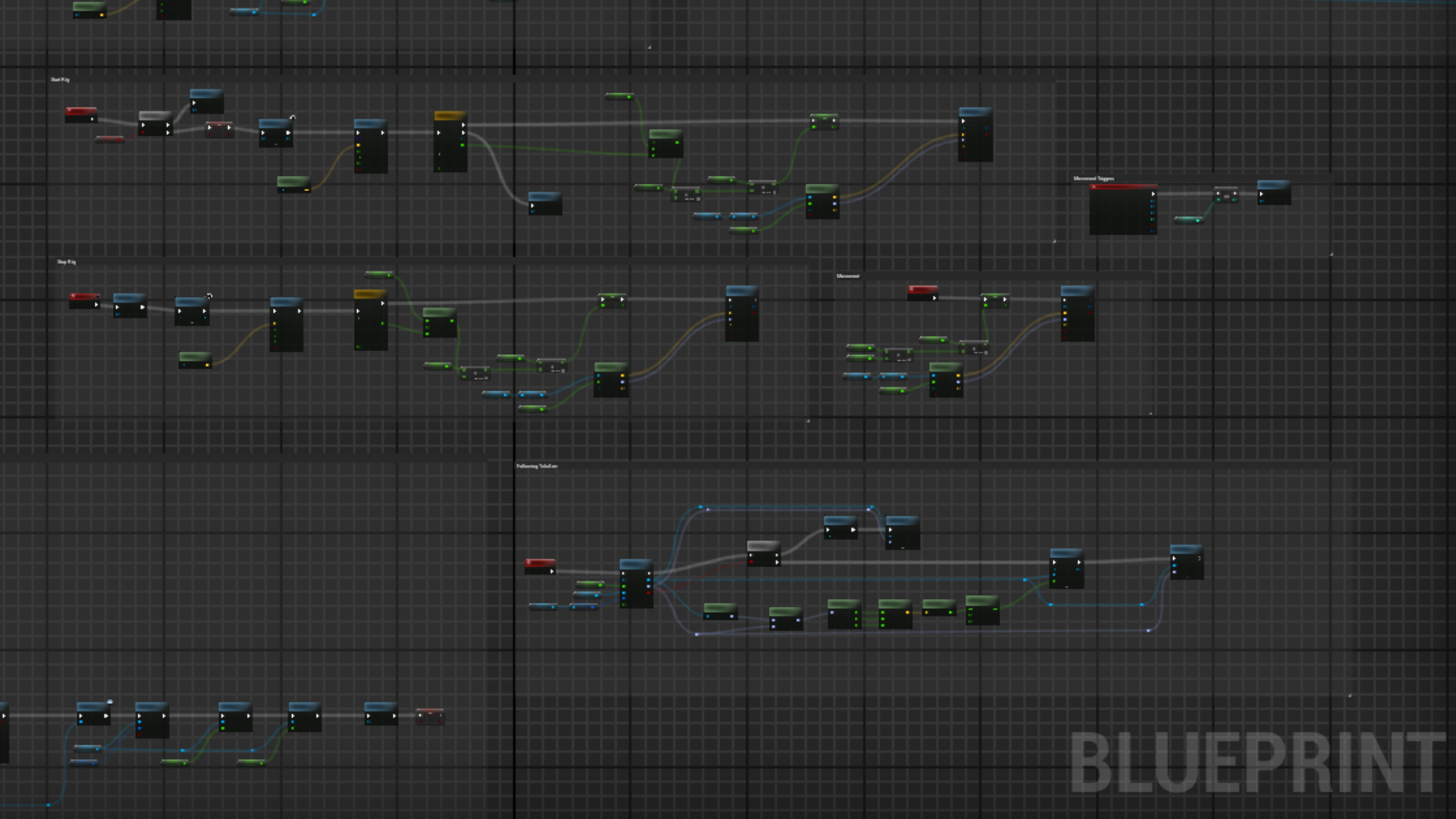Select the tall blue node ending the Movement group
The image size is (1456, 819).
(x=1078, y=313)
